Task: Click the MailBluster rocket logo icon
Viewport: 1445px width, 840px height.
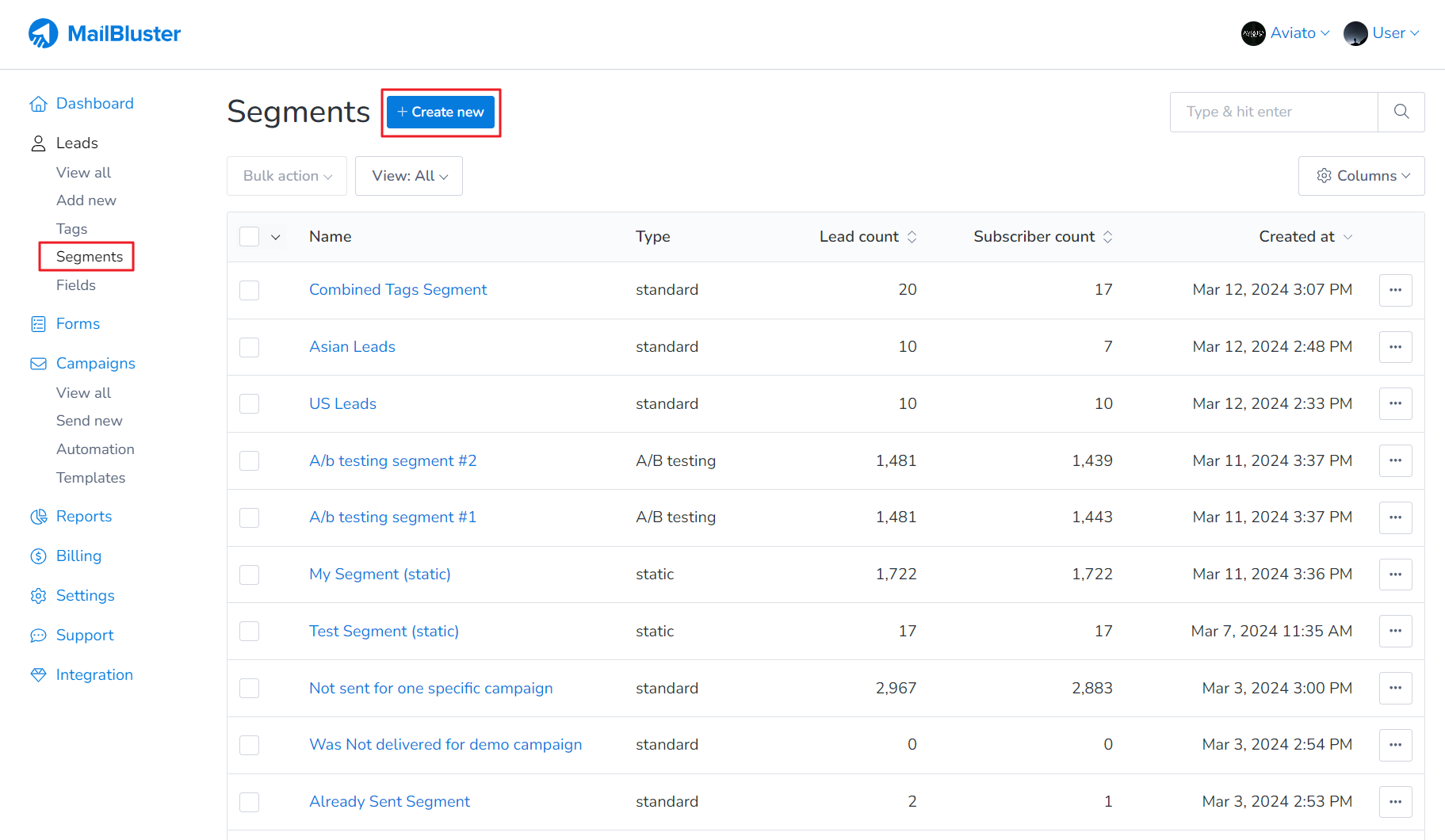Action: (x=43, y=33)
